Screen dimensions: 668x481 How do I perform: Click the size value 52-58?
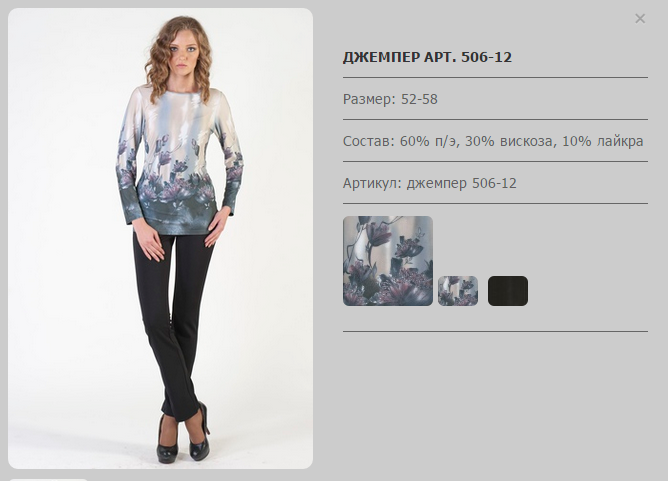pyautogui.click(x=419, y=99)
